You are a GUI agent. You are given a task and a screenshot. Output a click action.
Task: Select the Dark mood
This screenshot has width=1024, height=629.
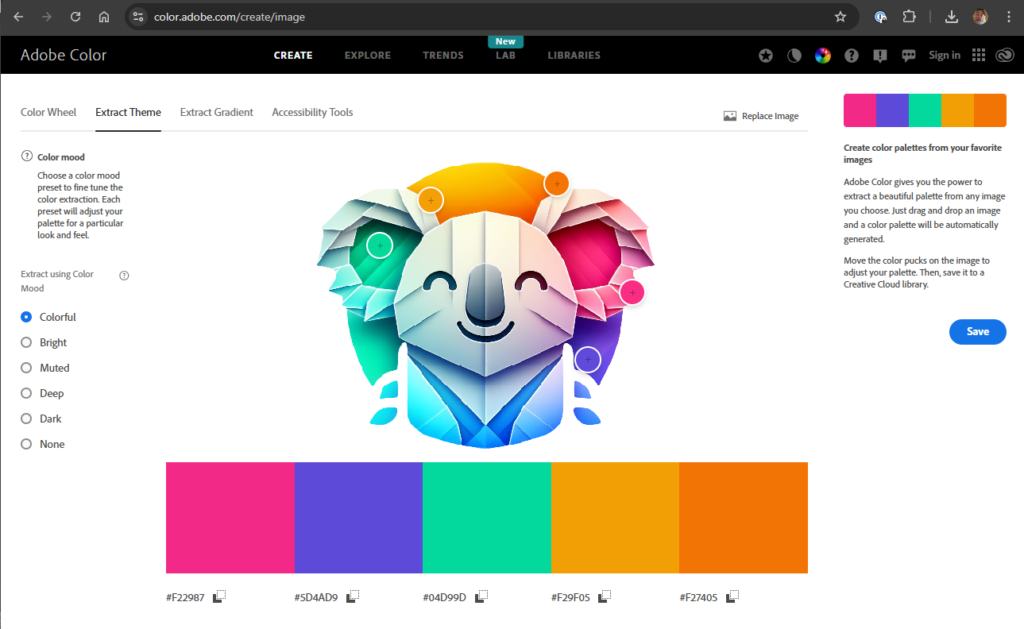26,419
